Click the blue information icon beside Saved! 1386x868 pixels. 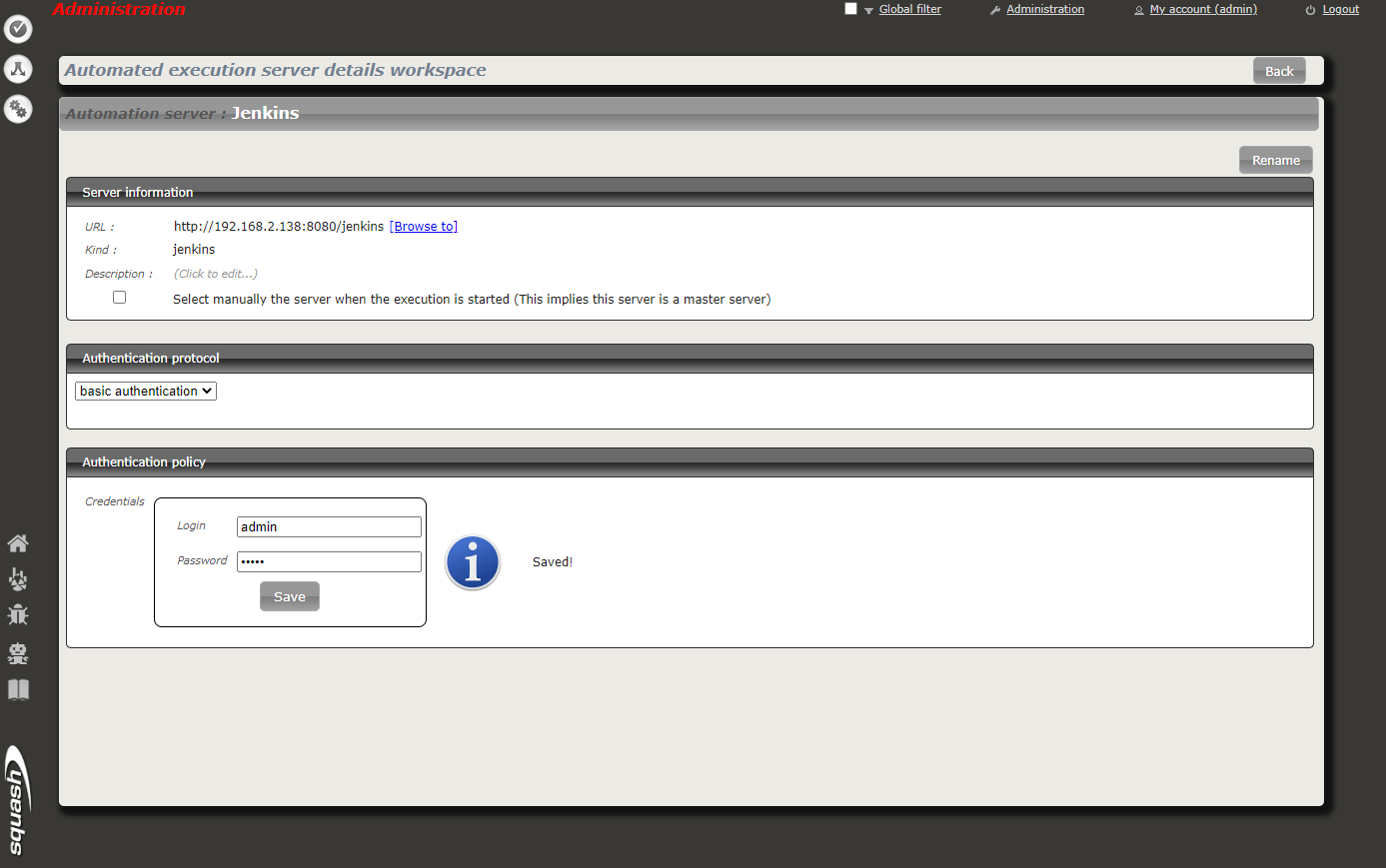(472, 561)
